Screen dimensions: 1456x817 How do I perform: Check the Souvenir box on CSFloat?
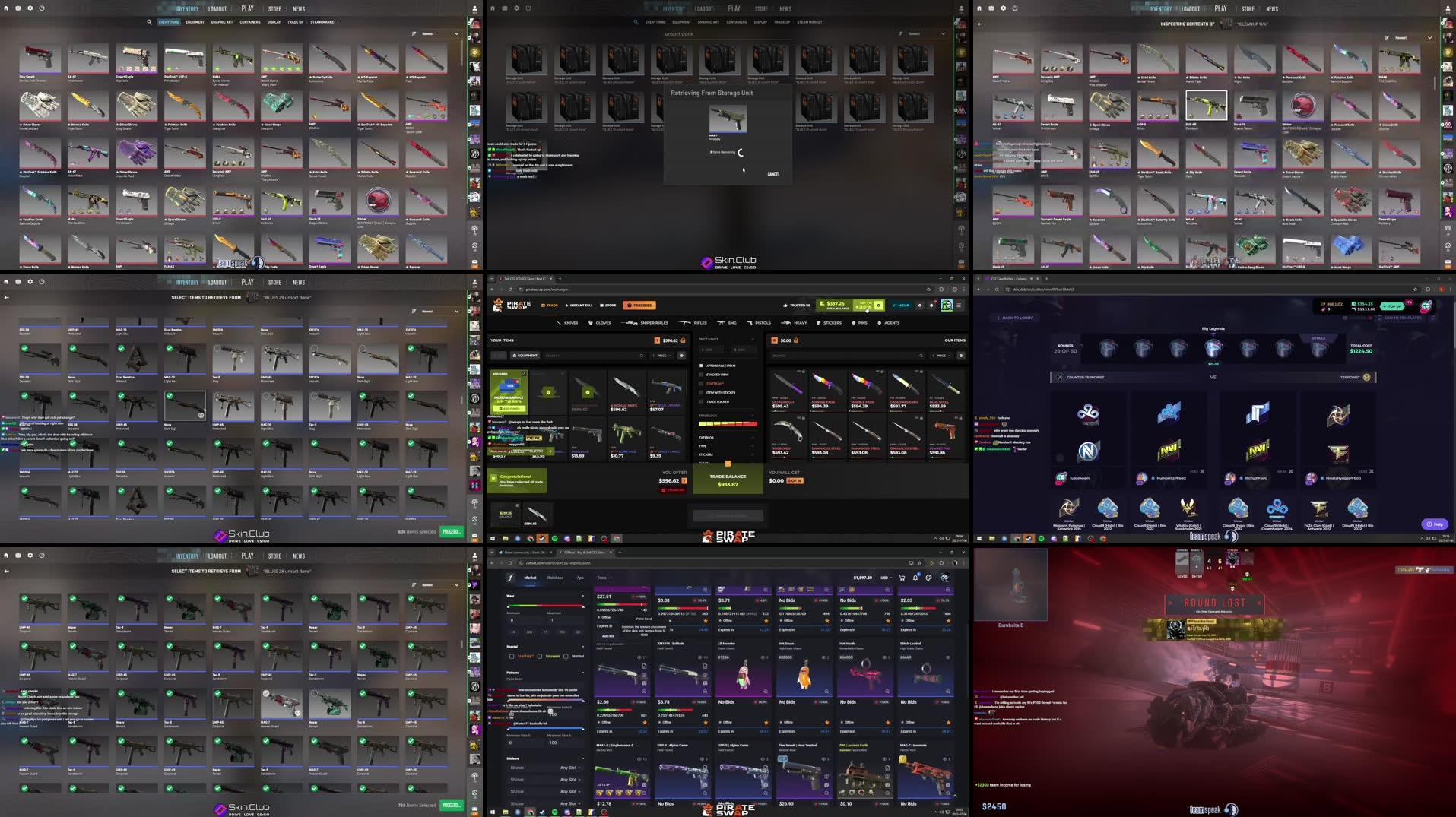coord(539,656)
